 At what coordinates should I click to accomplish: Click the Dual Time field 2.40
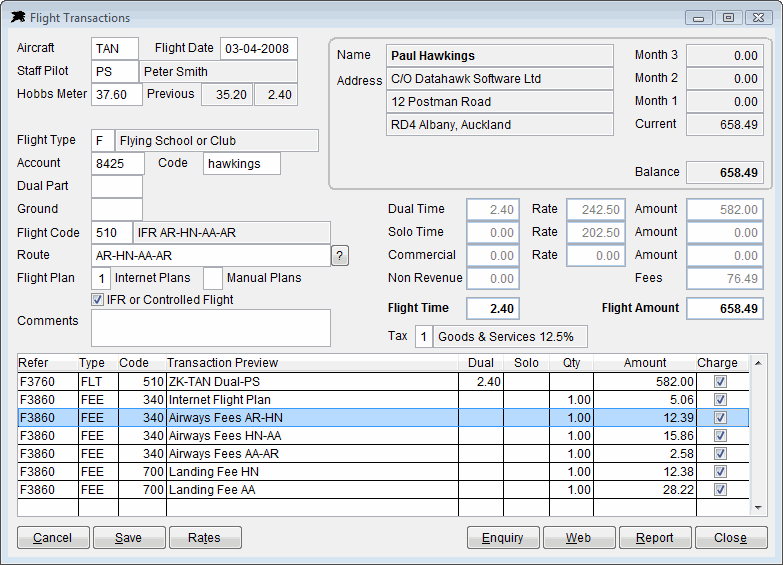(x=493, y=209)
